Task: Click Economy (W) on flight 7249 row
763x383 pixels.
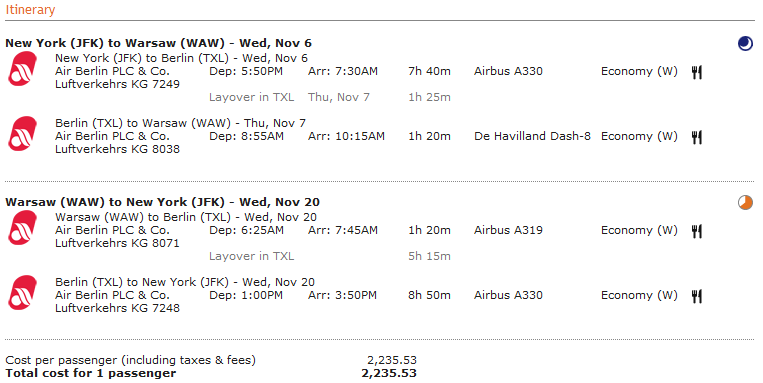Action: click(639, 72)
